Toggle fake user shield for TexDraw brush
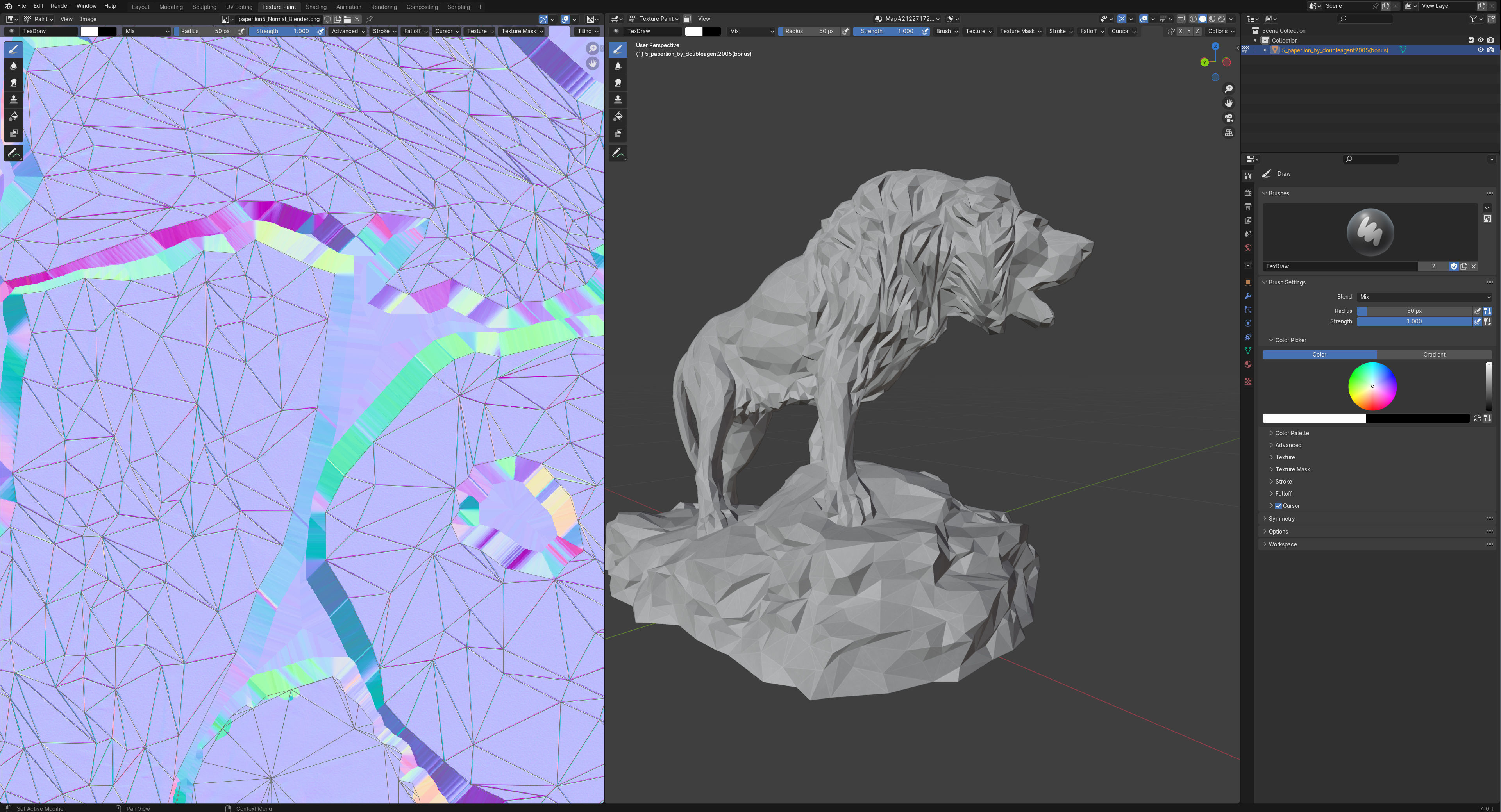This screenshot has width=1501, height=812. click(x=1454, y=266)
